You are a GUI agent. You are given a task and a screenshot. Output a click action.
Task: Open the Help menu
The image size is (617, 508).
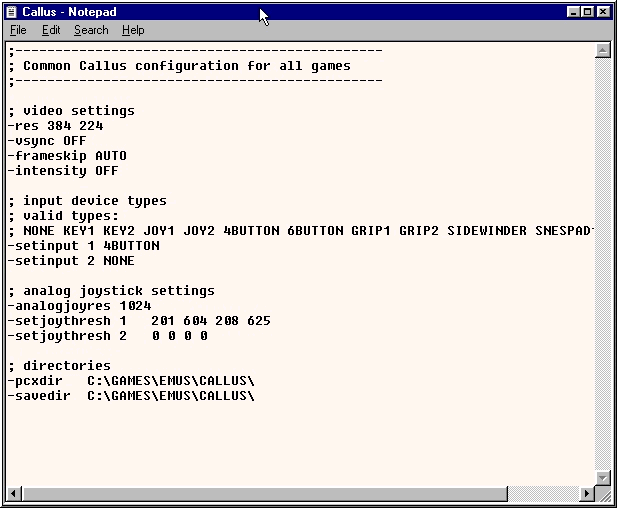click(x=133, y=30)
